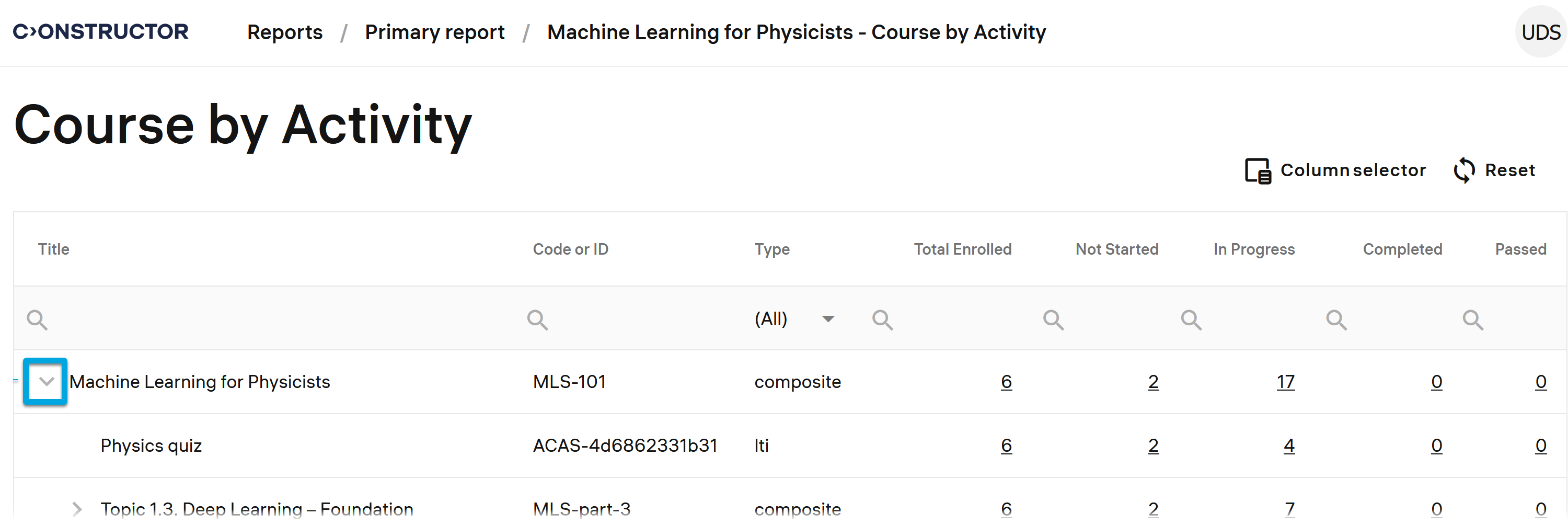Select the Physics quiz row title
Screen dimensions: 1568x525
[151, 446]
